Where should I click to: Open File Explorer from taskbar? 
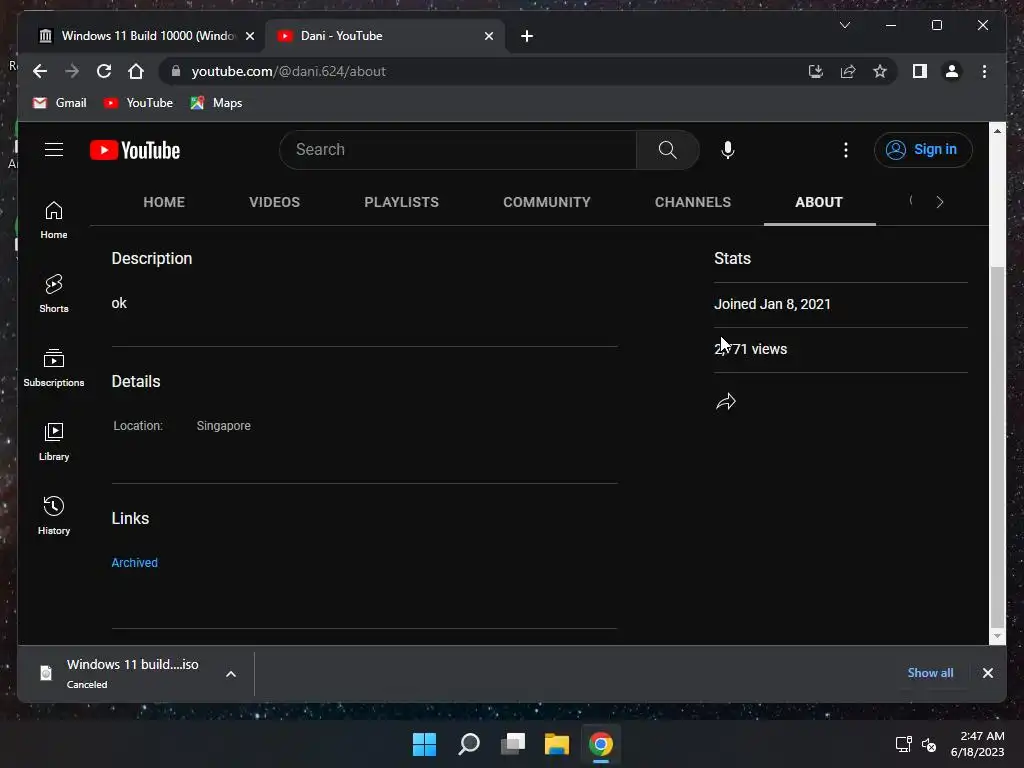coord(557,744)
